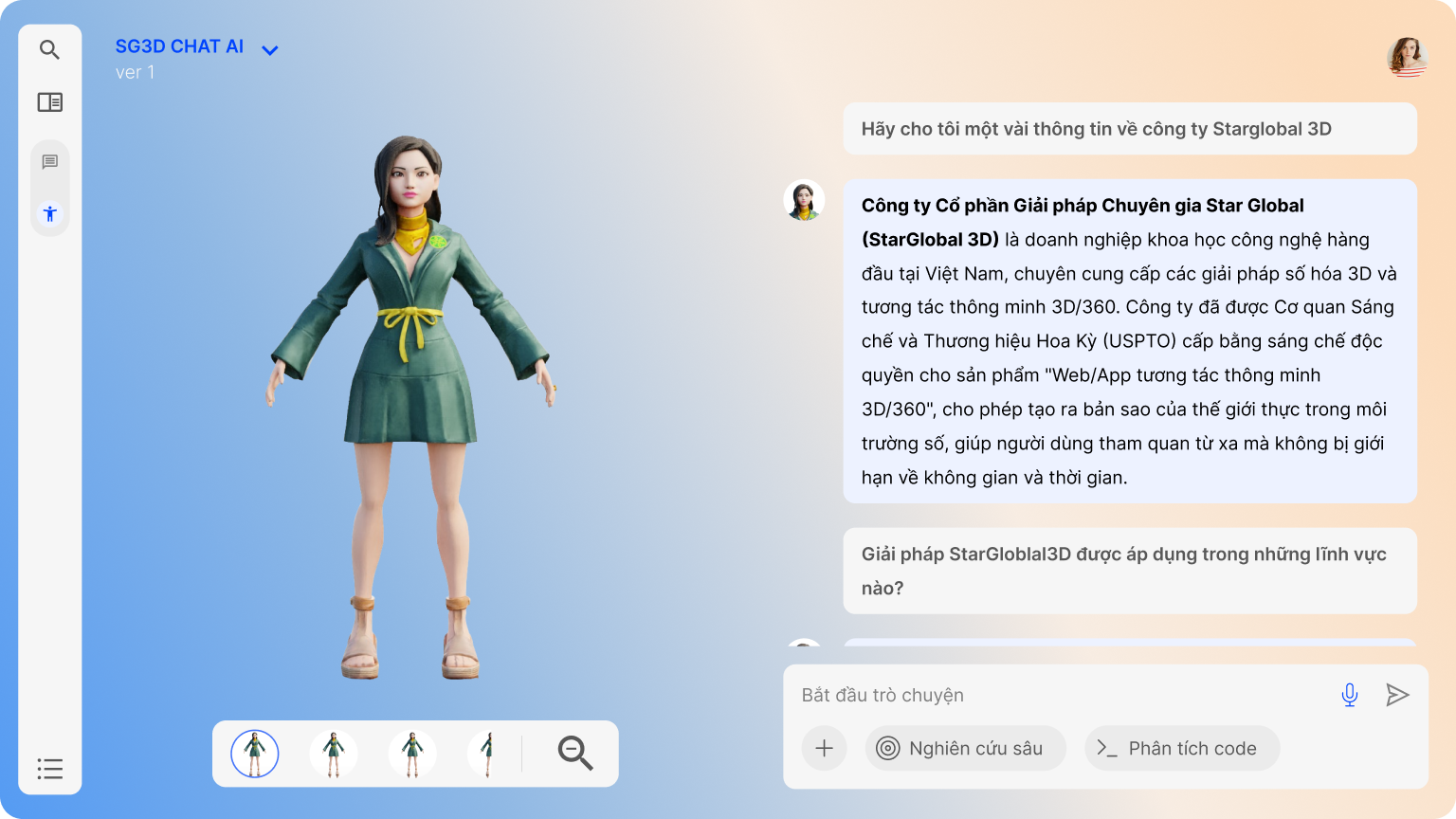Expand the SG3D CHAT AI version dropdown
This screenshot has width=1456, height=819.
[x=270, y=50]
